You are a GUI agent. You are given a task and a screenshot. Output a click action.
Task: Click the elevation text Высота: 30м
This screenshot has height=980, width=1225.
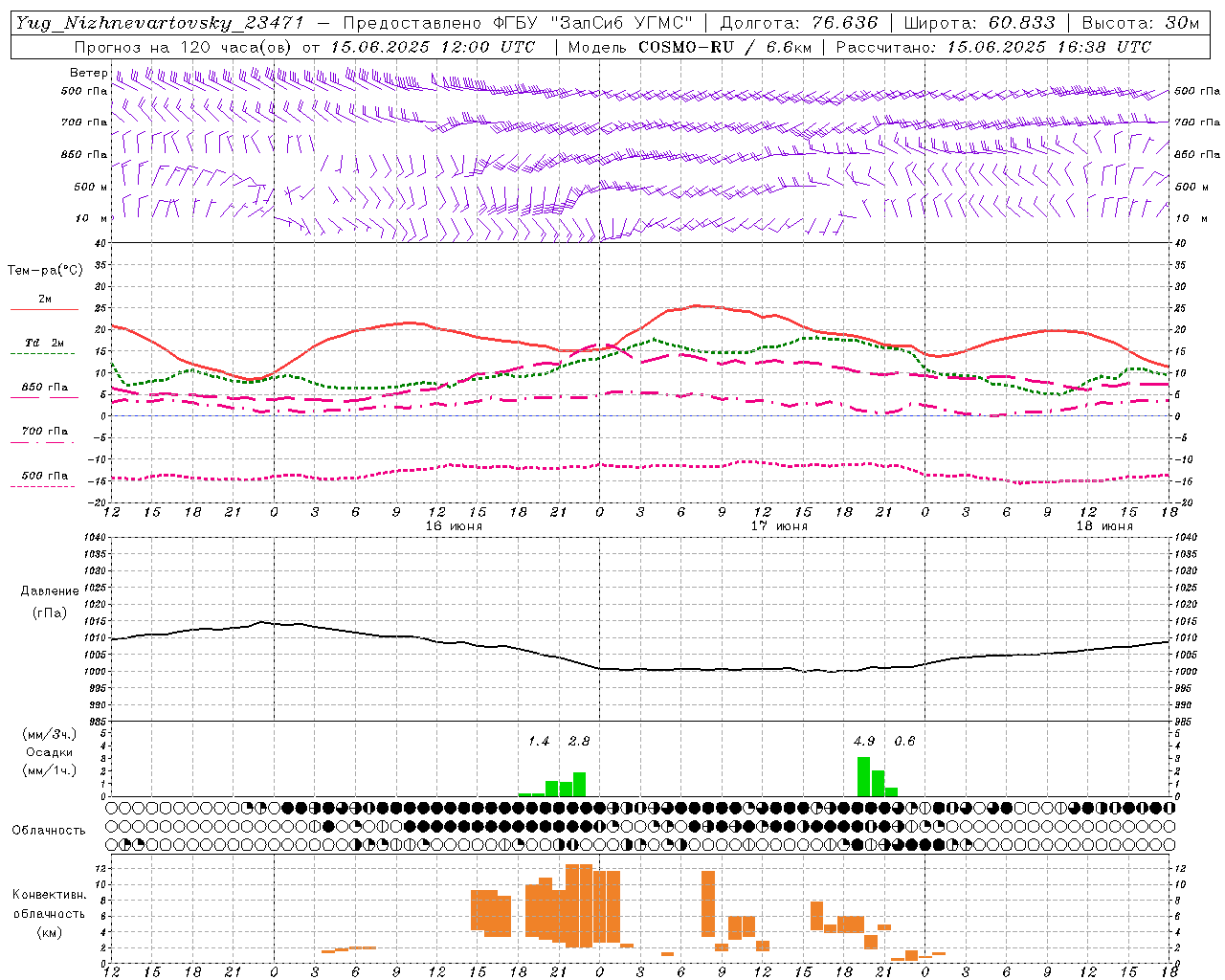(x=1140, y=23)
